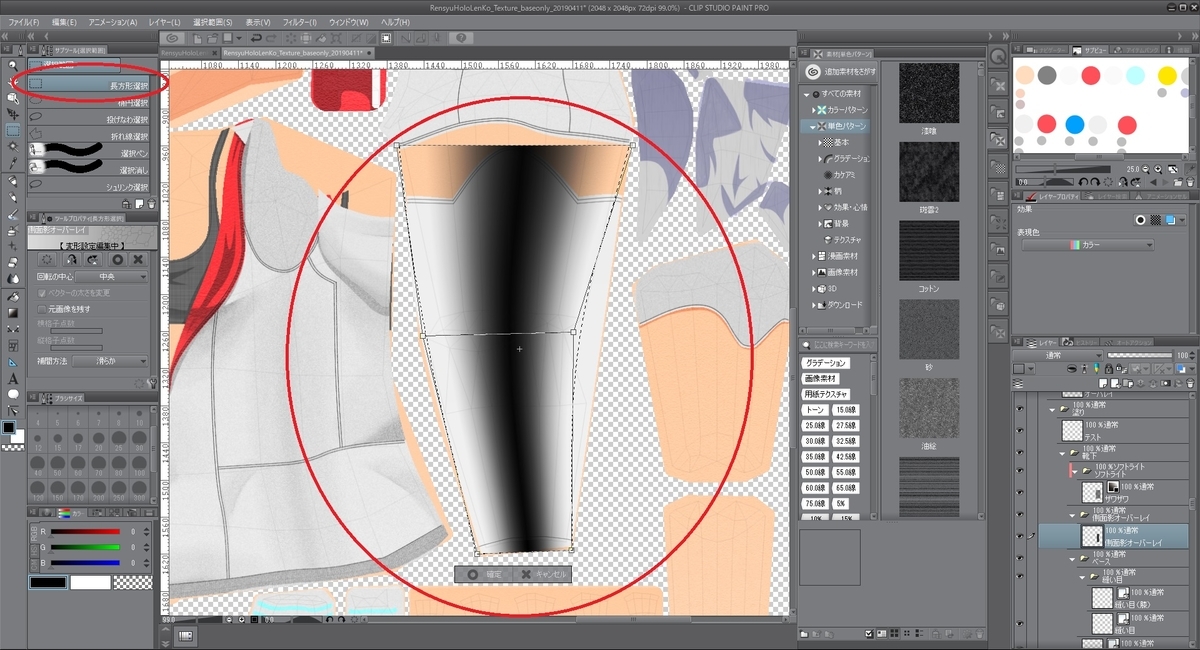
Task: Click the 用紙テクスチャ tag button
Action: point(826,394)
